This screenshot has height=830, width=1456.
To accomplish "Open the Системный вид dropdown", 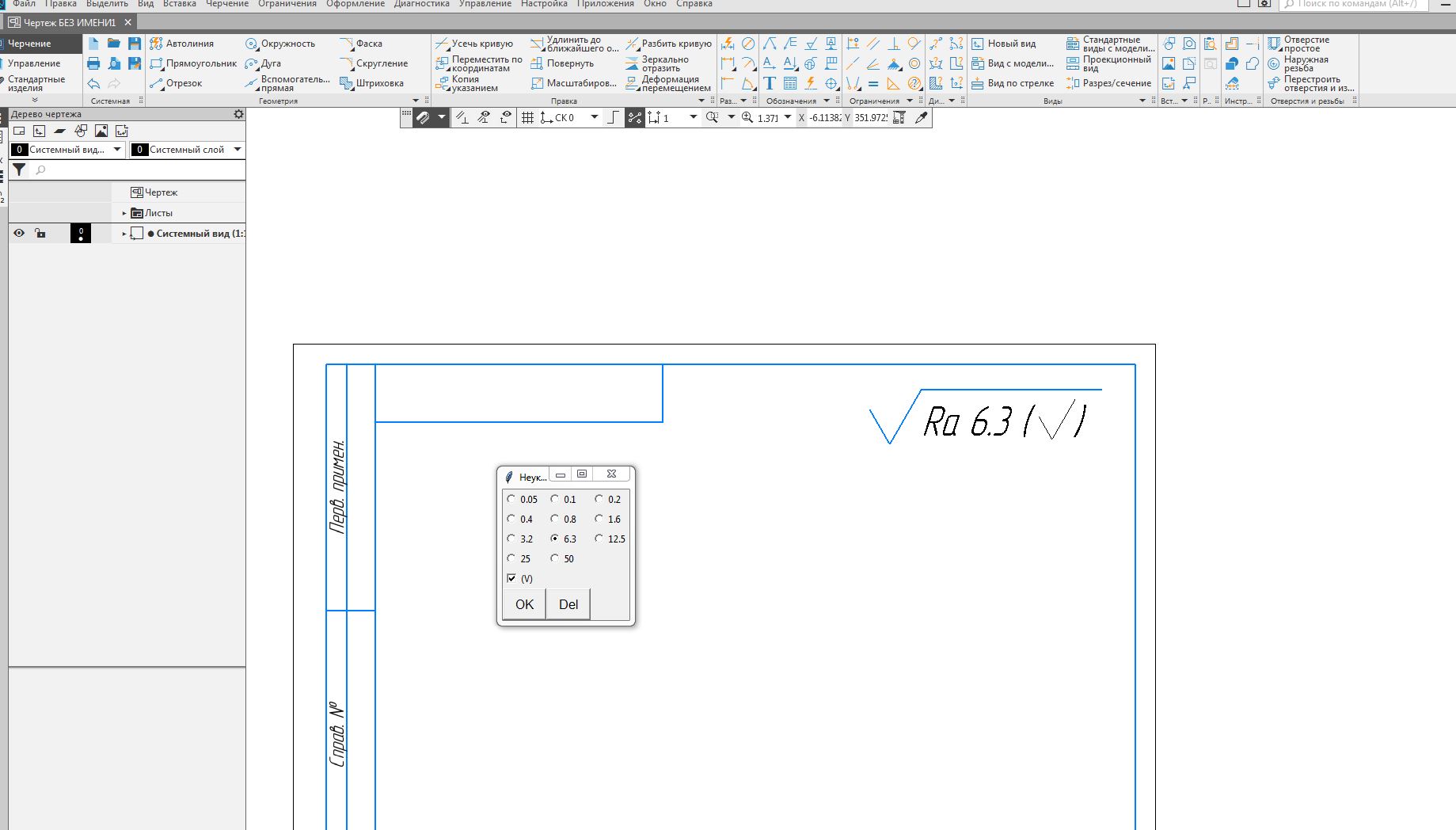I will pyautogui.click(x=117, y=149).
